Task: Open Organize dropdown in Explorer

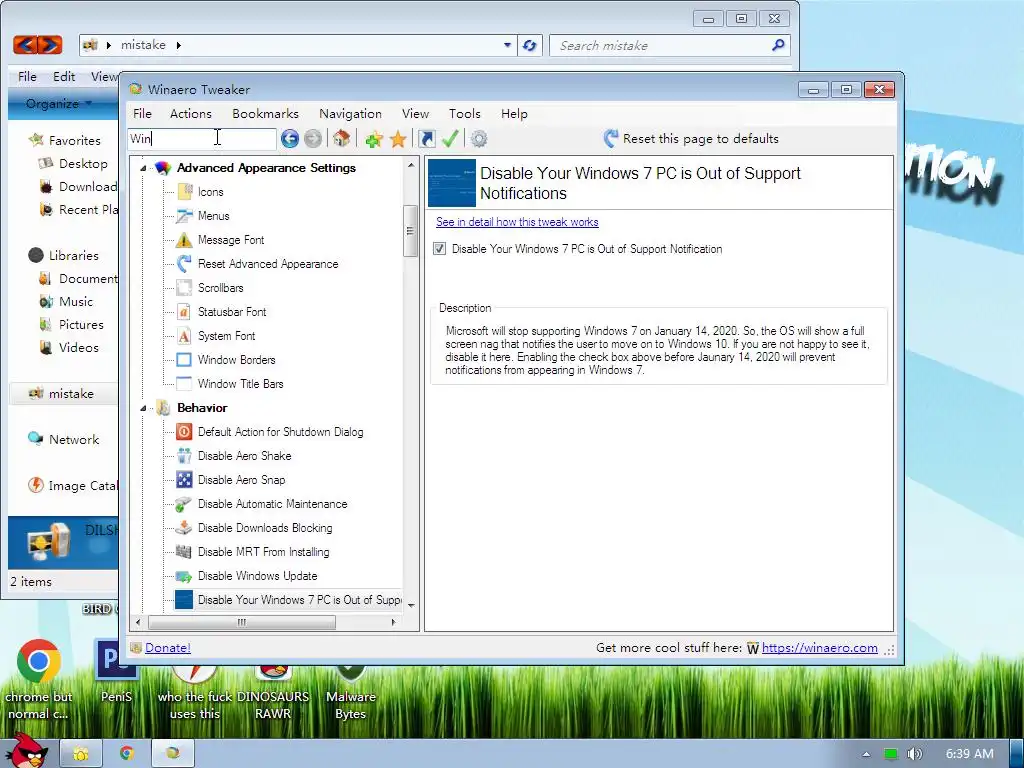Action: click(58, 104)
